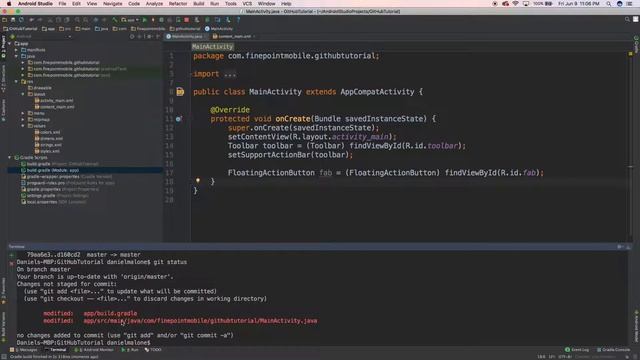Open the TODO bottom tool tab
This screenshot has width=640, height=360.
pos(153,350)
